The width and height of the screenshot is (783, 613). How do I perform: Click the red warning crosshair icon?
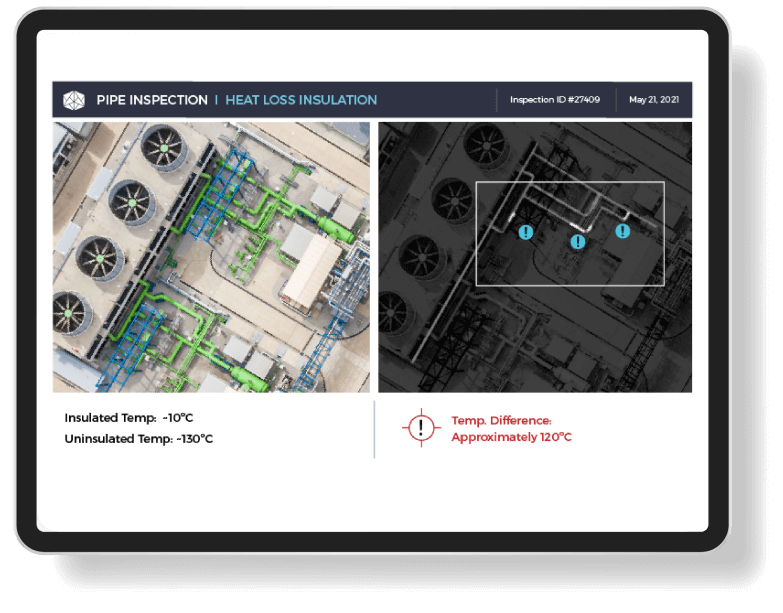coord(422,428)
